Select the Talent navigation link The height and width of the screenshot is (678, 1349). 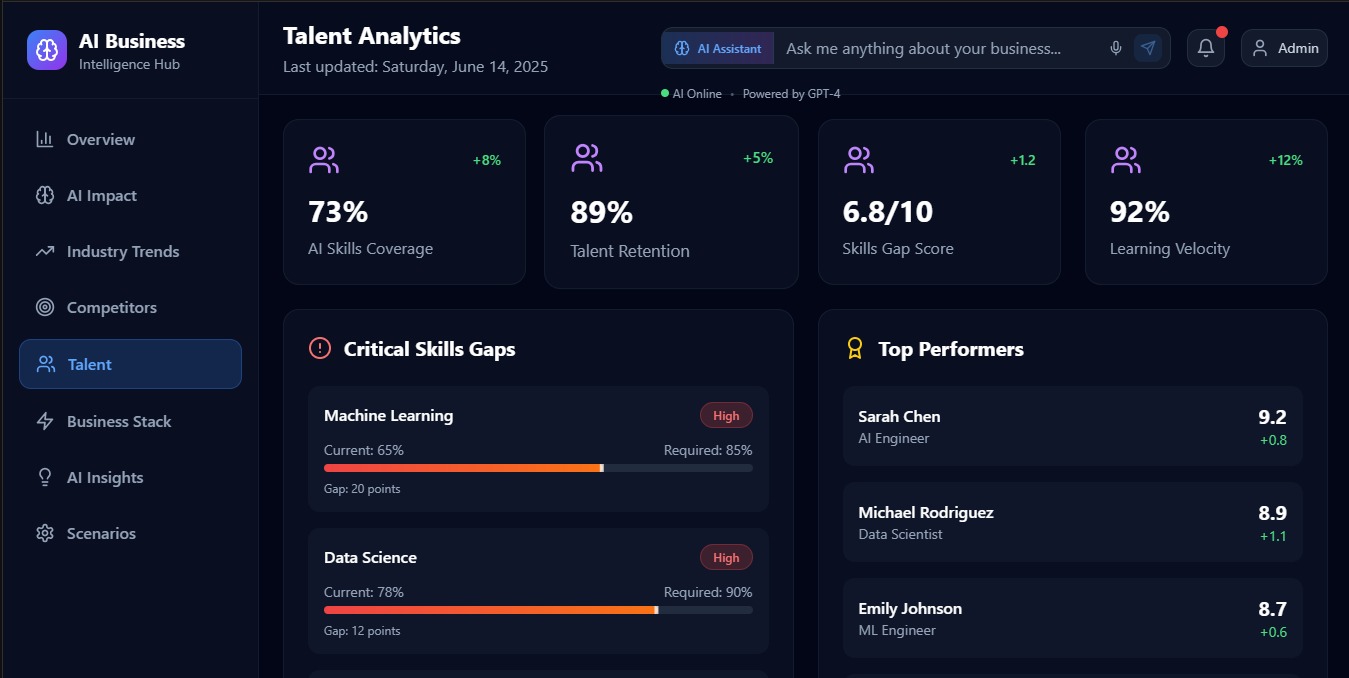(130, 364)
